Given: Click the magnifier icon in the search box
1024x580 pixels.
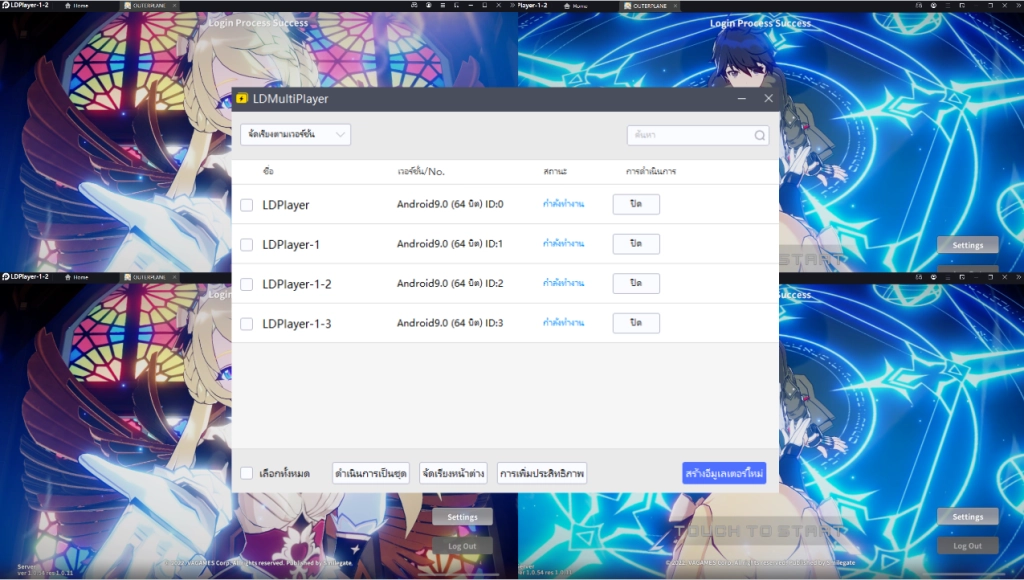Looking at the screenshot, I should pyautogui.click(x=759, y=135).
